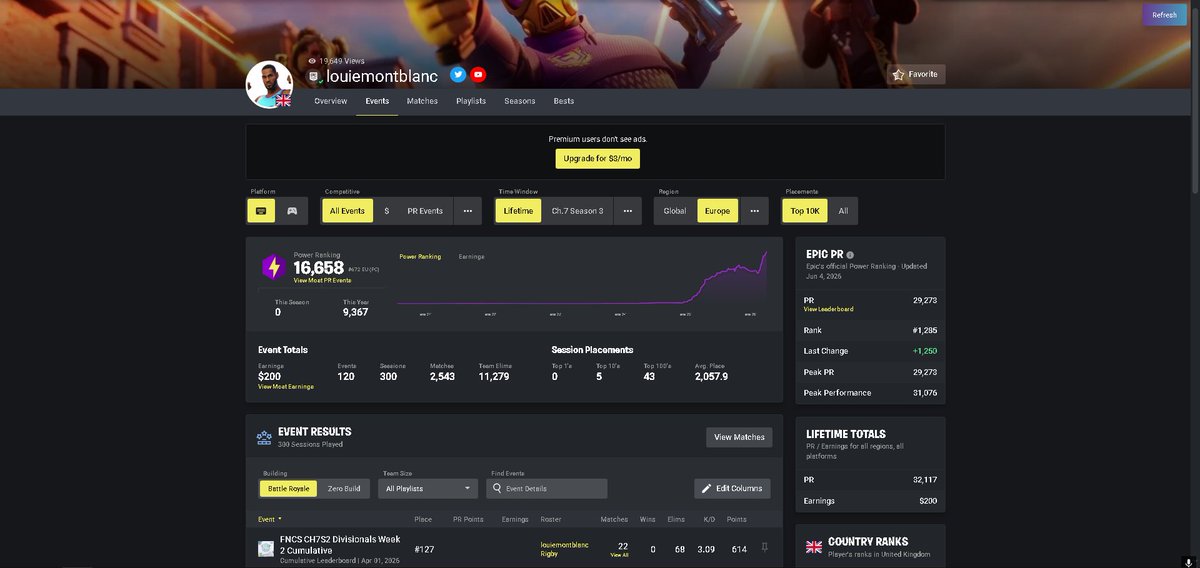Click the eye icon beside Views count
Screen dimensions: 1200x568
click(x=312, y=61)
